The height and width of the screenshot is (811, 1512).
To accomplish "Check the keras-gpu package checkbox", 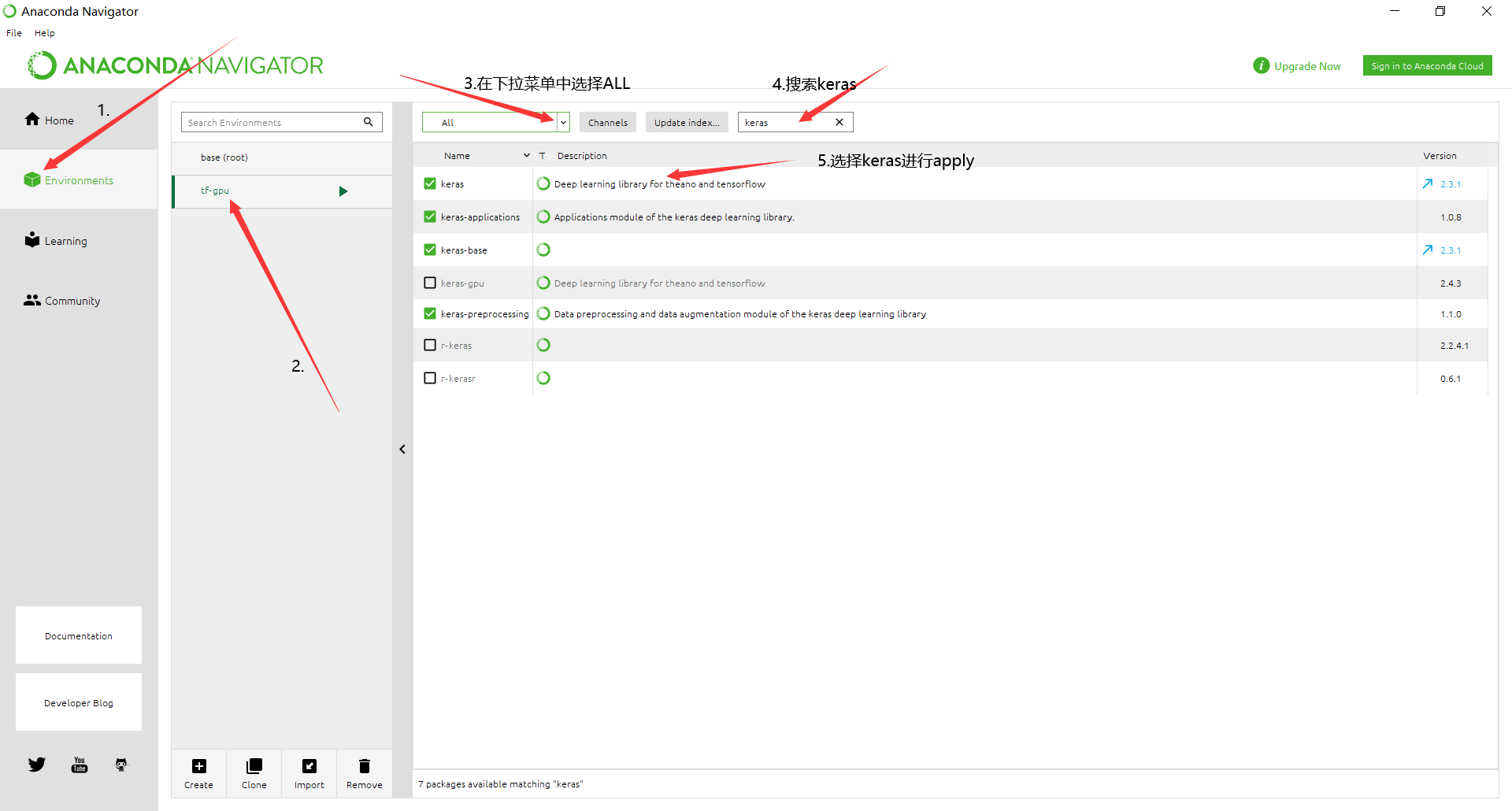I will click(430, 283).
